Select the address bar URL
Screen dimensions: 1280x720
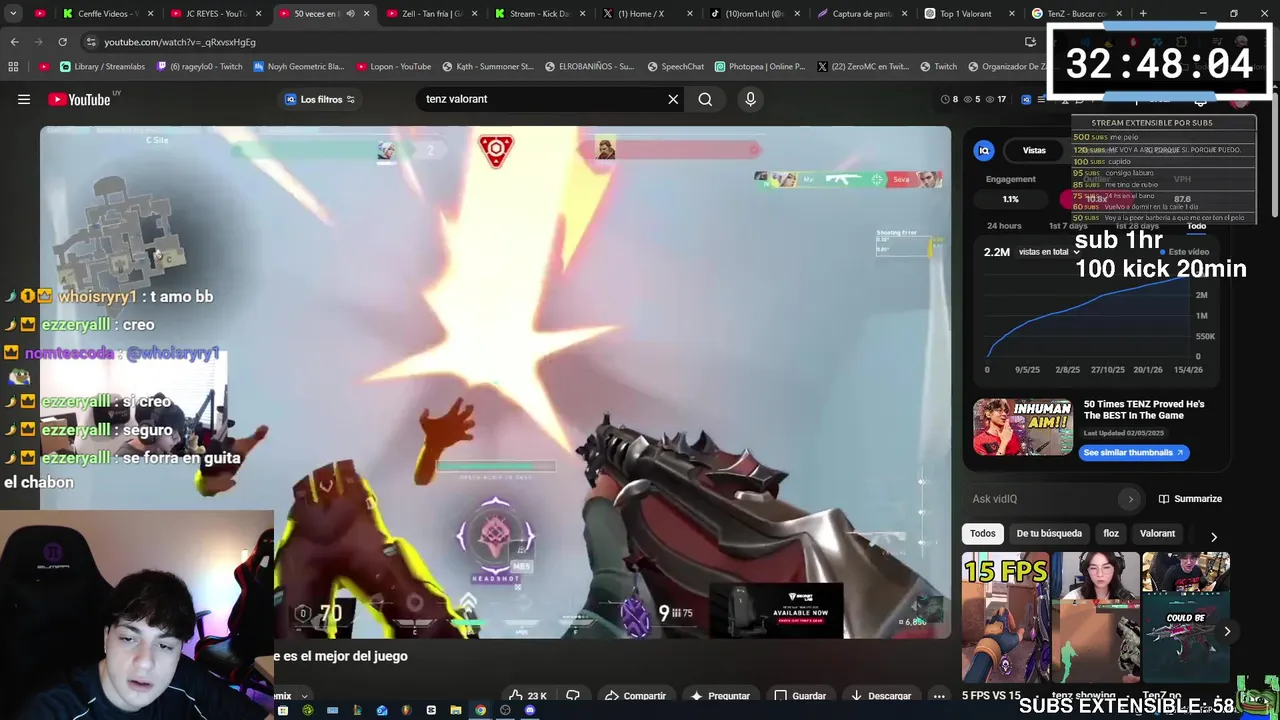180,42
